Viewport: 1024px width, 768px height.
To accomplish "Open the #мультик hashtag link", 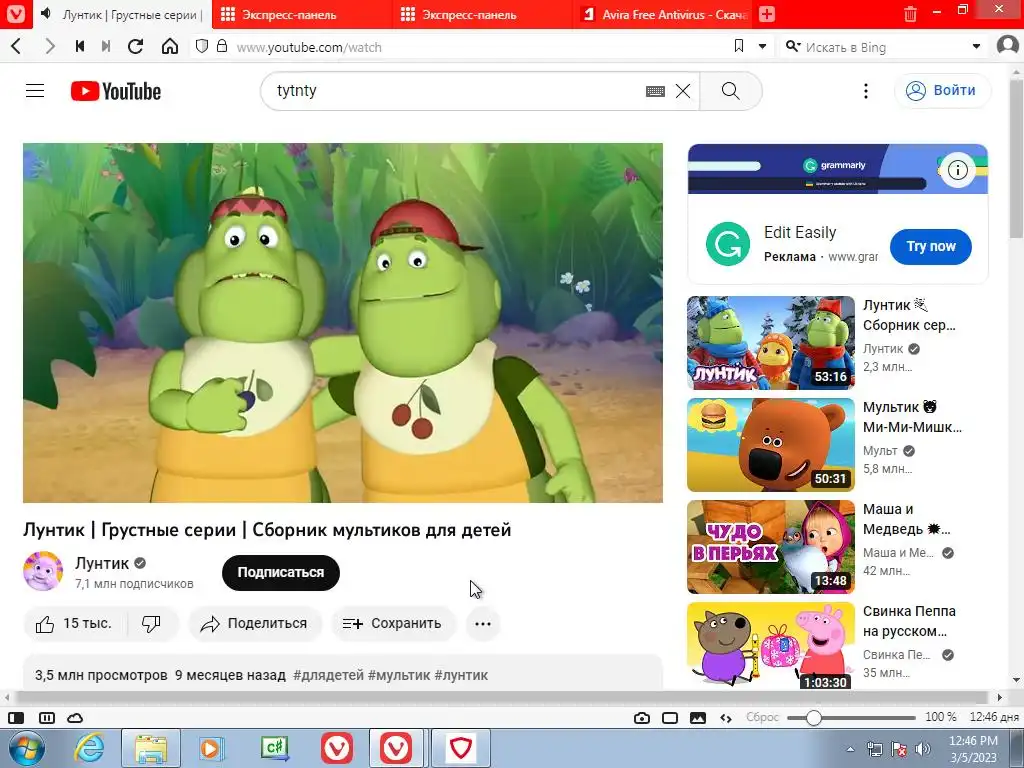I will (399, 675).
